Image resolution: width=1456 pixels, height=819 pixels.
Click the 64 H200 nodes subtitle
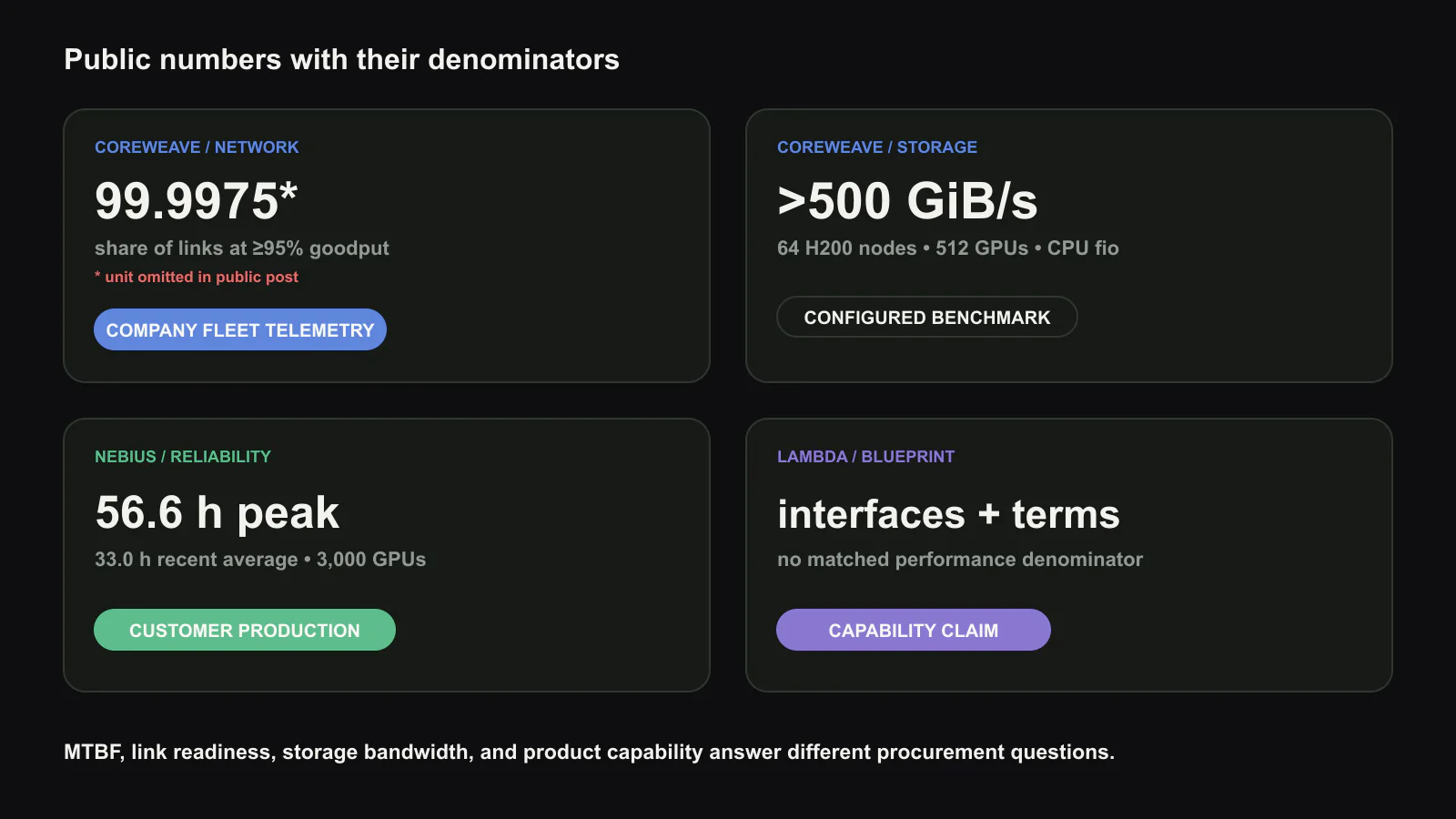(948, 248)
